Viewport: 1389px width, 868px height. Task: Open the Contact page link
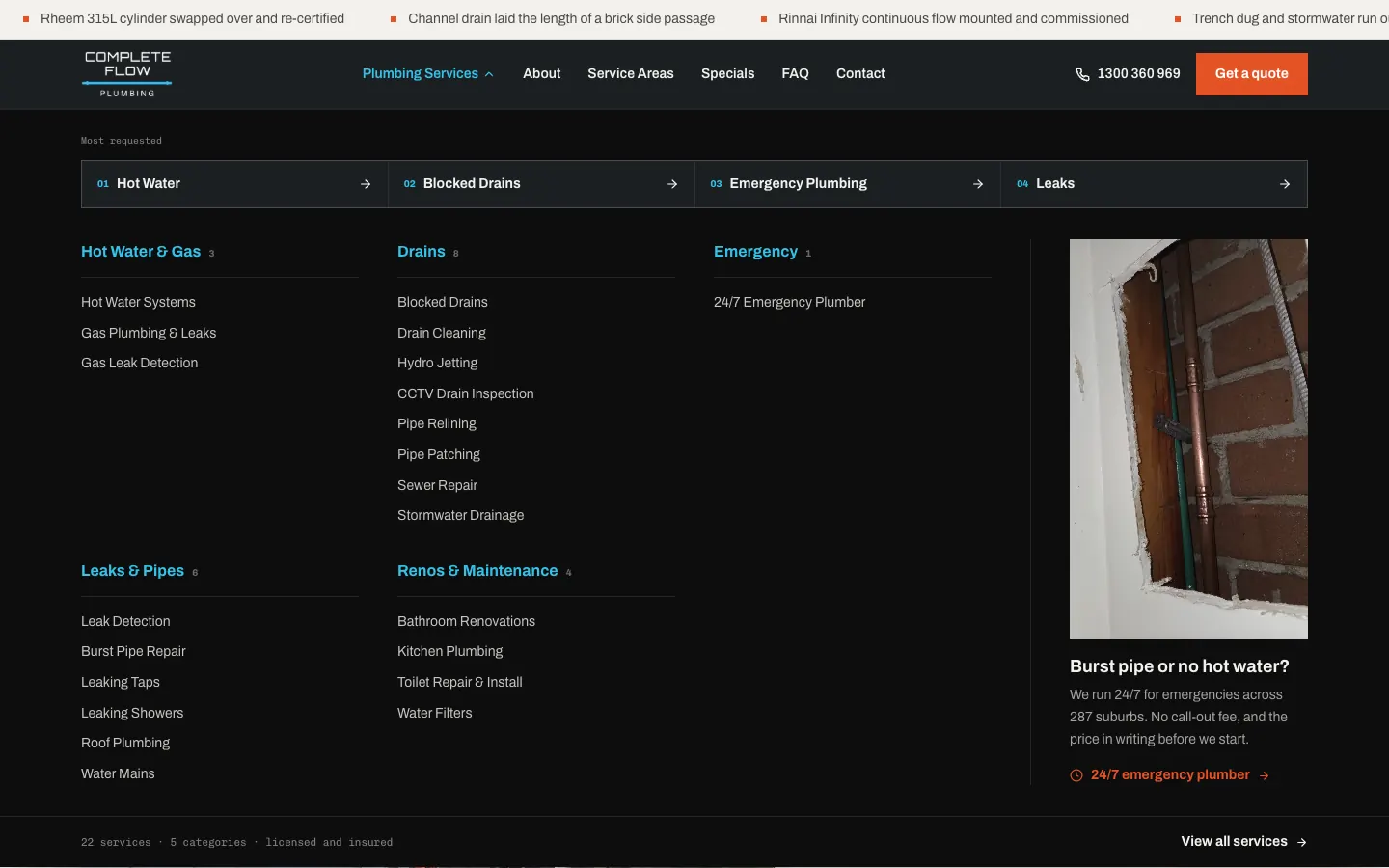[860, 73]
